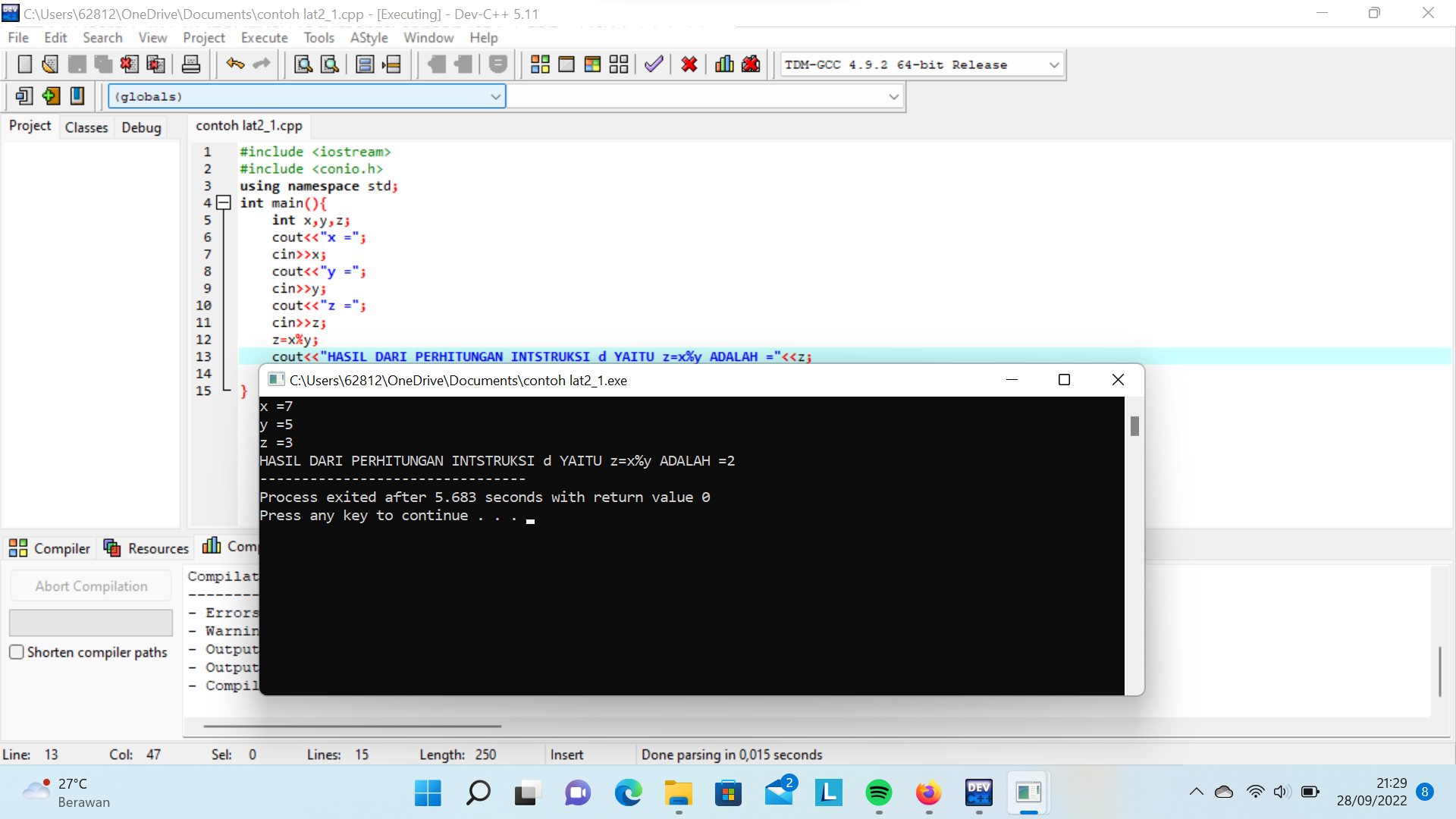
Task: Click the compile log horizontal scrollbar
Action: click(353, 726)
